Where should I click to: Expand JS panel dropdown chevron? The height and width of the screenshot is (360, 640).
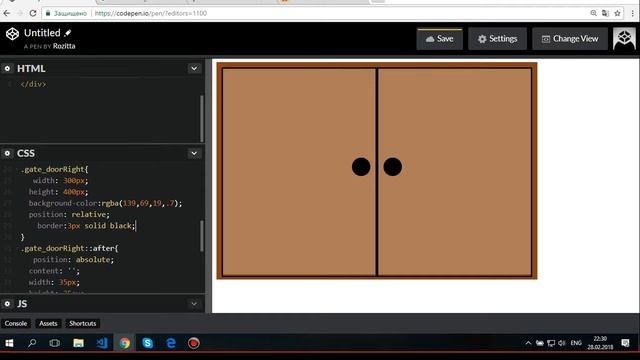coord(194,304)
